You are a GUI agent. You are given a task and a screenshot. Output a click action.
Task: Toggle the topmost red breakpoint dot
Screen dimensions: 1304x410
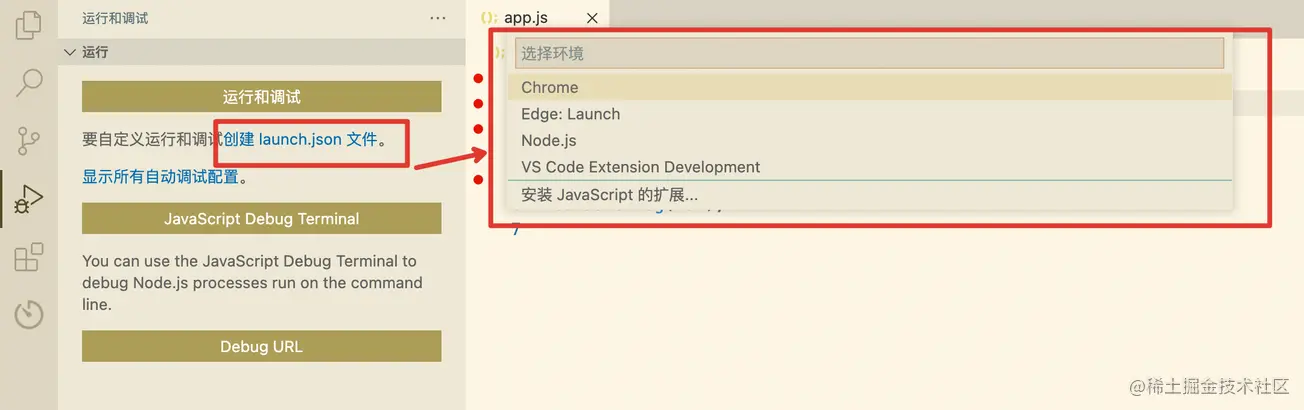(479, 79)
